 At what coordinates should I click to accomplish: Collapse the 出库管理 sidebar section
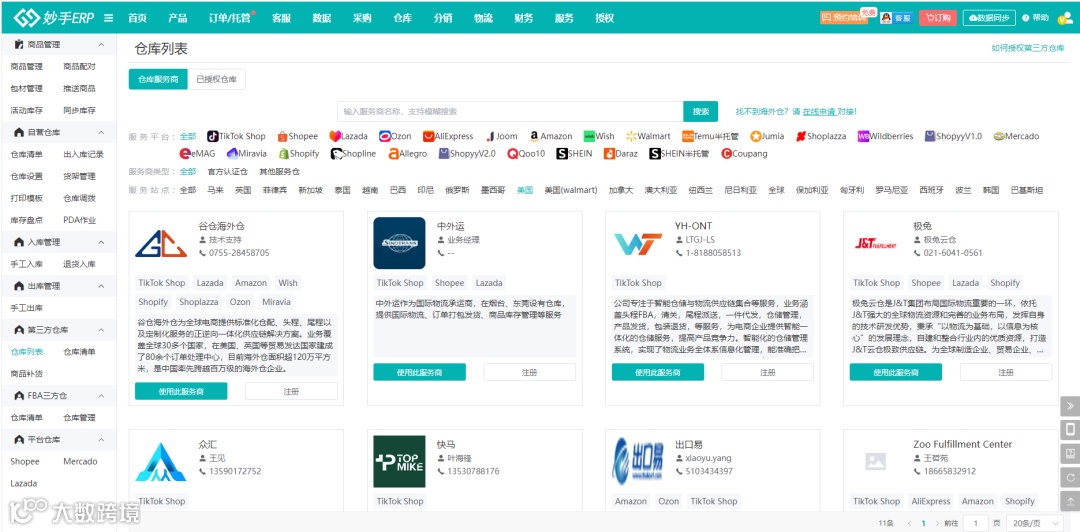pos(101,286)
